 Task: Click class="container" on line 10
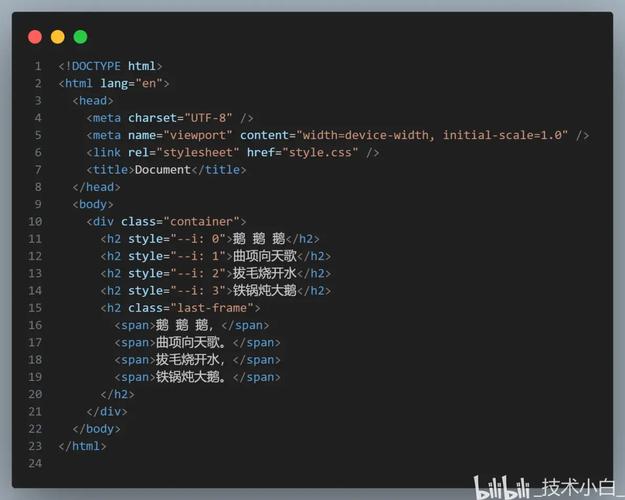(180, 222)
